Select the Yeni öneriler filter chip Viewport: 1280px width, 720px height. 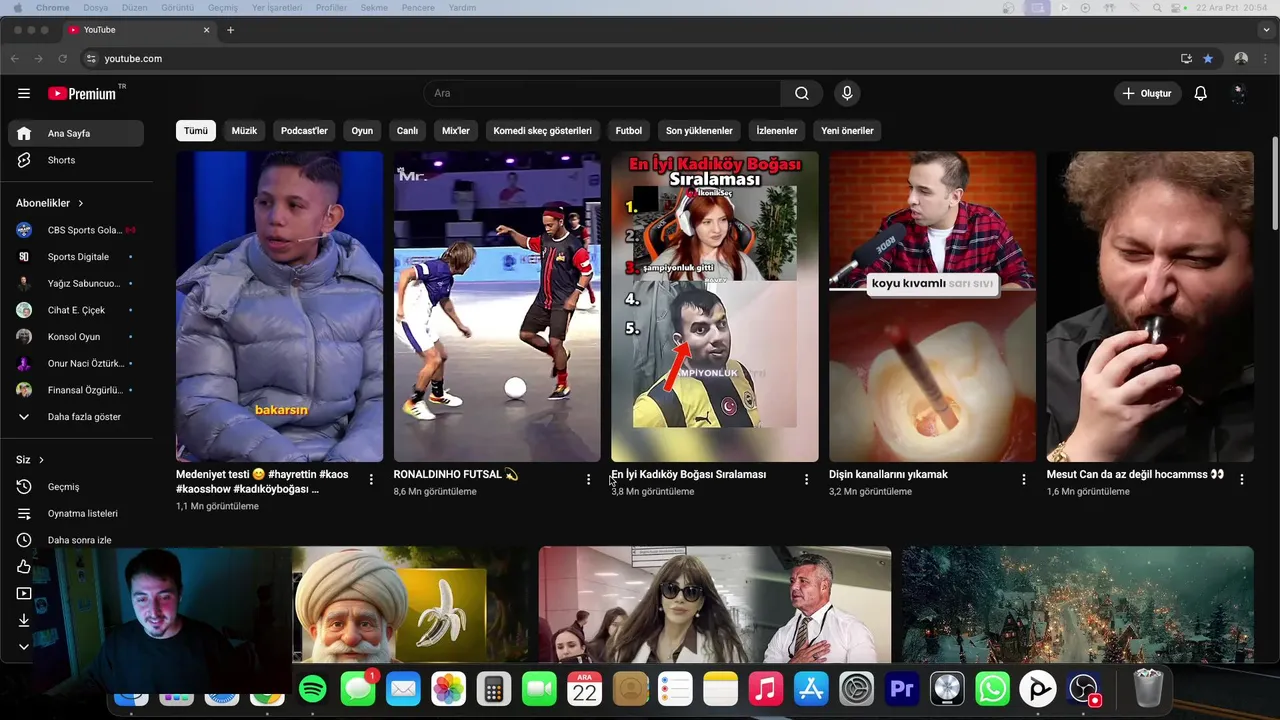pyautogui.click(x=847, y=131)
